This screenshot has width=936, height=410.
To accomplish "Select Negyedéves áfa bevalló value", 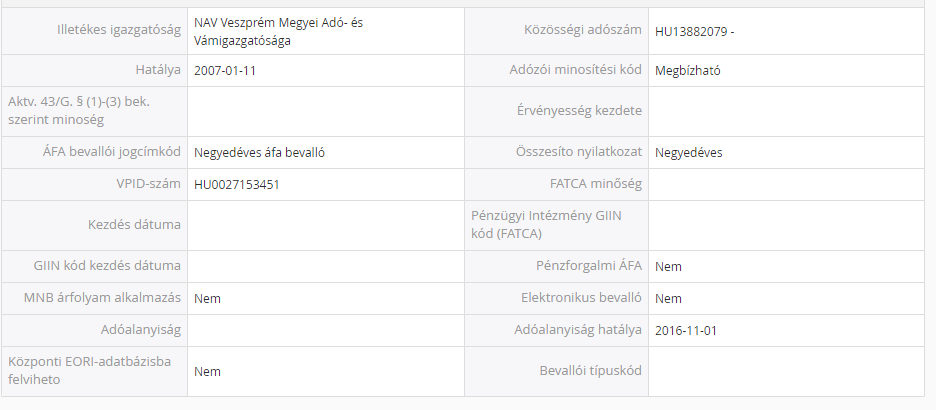I will (x=259, y=152).
